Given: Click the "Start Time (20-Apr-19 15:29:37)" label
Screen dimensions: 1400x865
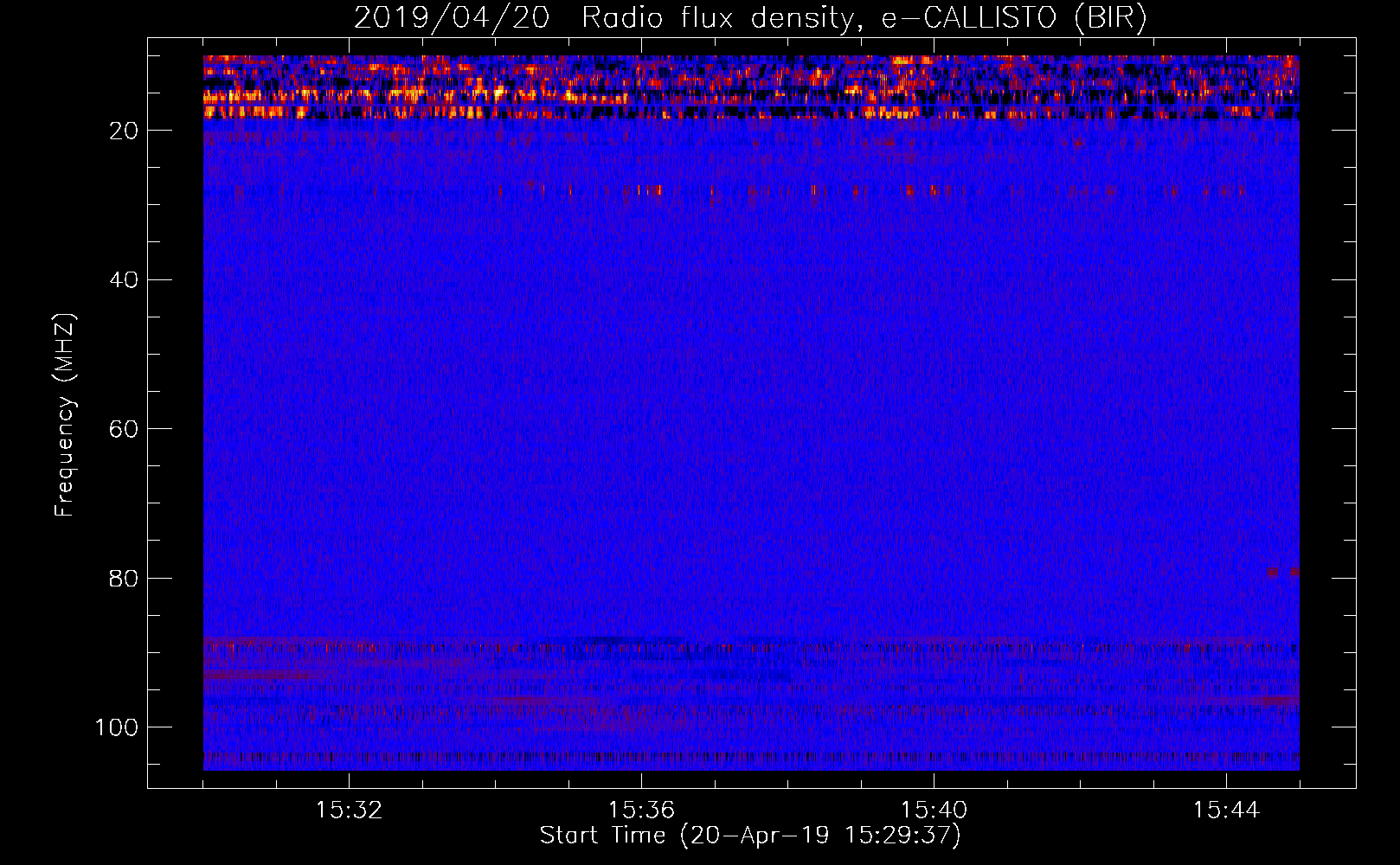Looking at the screenshot, I should coord(750,836).
